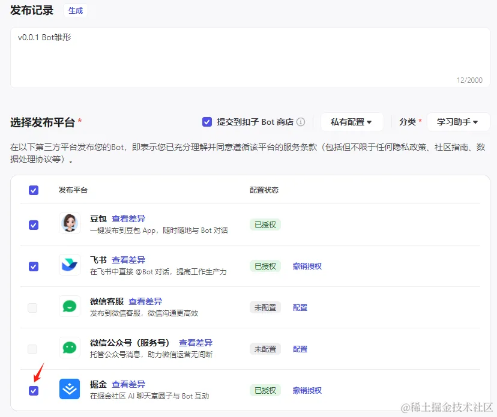The image size is (497, 417).
Task: Open 查看差异 link next to 豆包
Action: pos(128,219)
